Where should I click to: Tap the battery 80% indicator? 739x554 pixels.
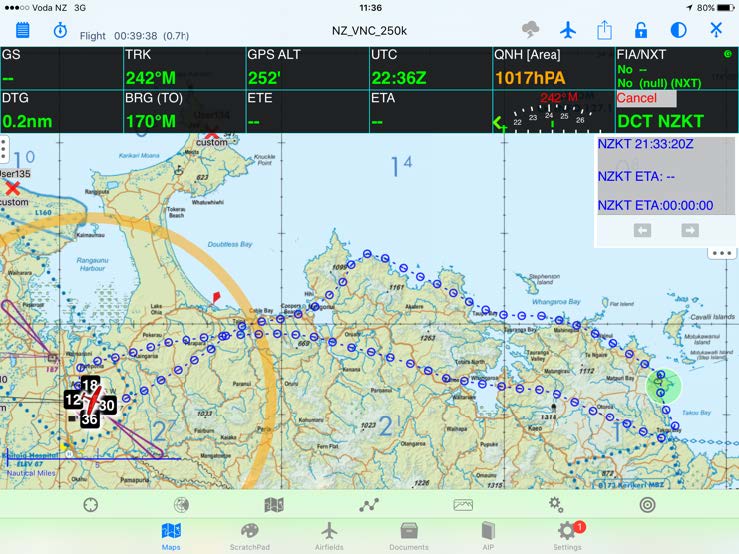[715, 8]
